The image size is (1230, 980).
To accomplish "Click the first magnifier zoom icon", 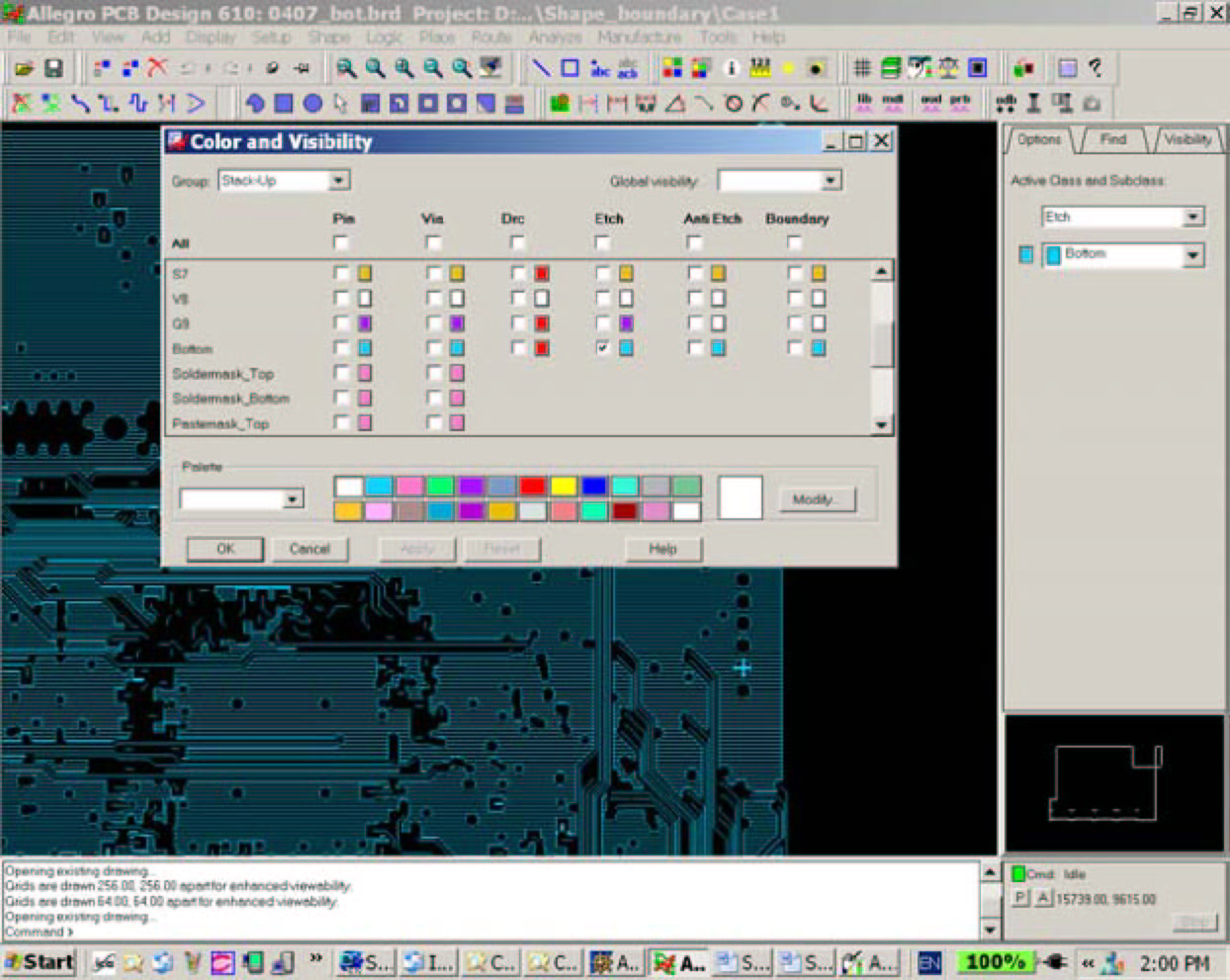I will (x=346, y=68).
